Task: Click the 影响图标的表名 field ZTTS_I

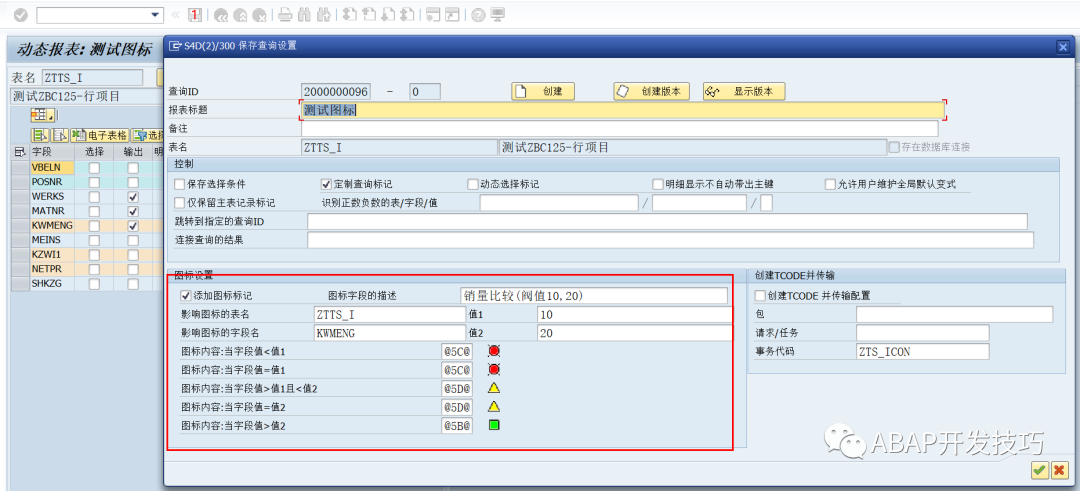Action: (x=390, y=314)
